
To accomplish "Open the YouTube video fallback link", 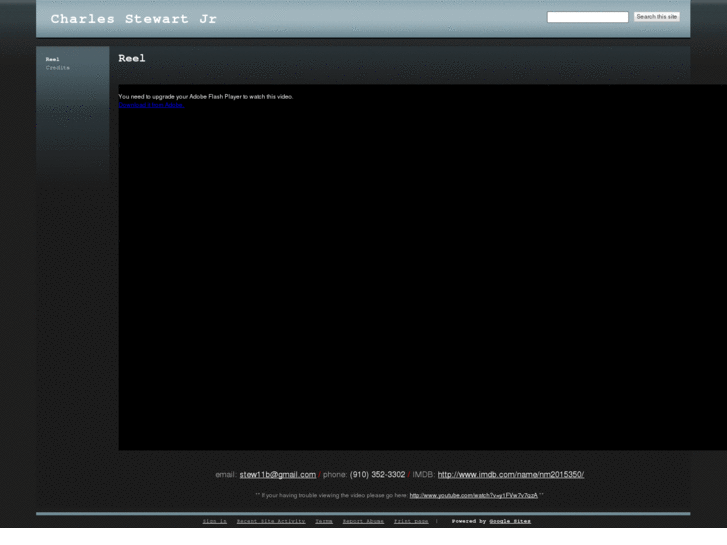I will pos(473,495).
